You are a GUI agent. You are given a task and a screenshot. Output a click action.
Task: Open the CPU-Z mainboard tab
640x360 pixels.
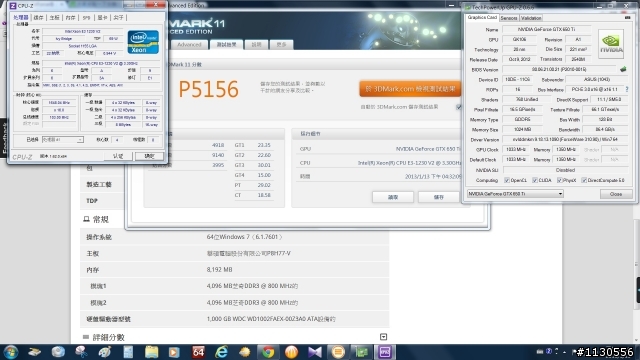point(54,18)
